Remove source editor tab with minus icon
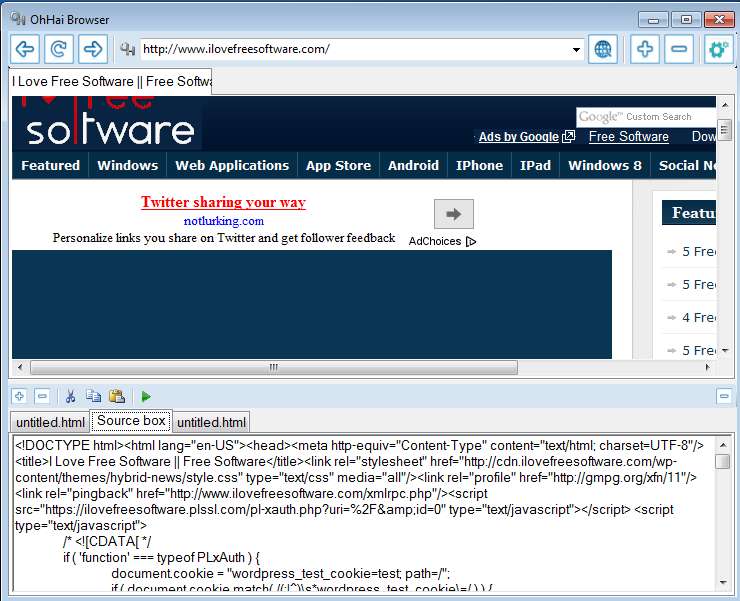740x601 pixels. (x=42, y=396)
